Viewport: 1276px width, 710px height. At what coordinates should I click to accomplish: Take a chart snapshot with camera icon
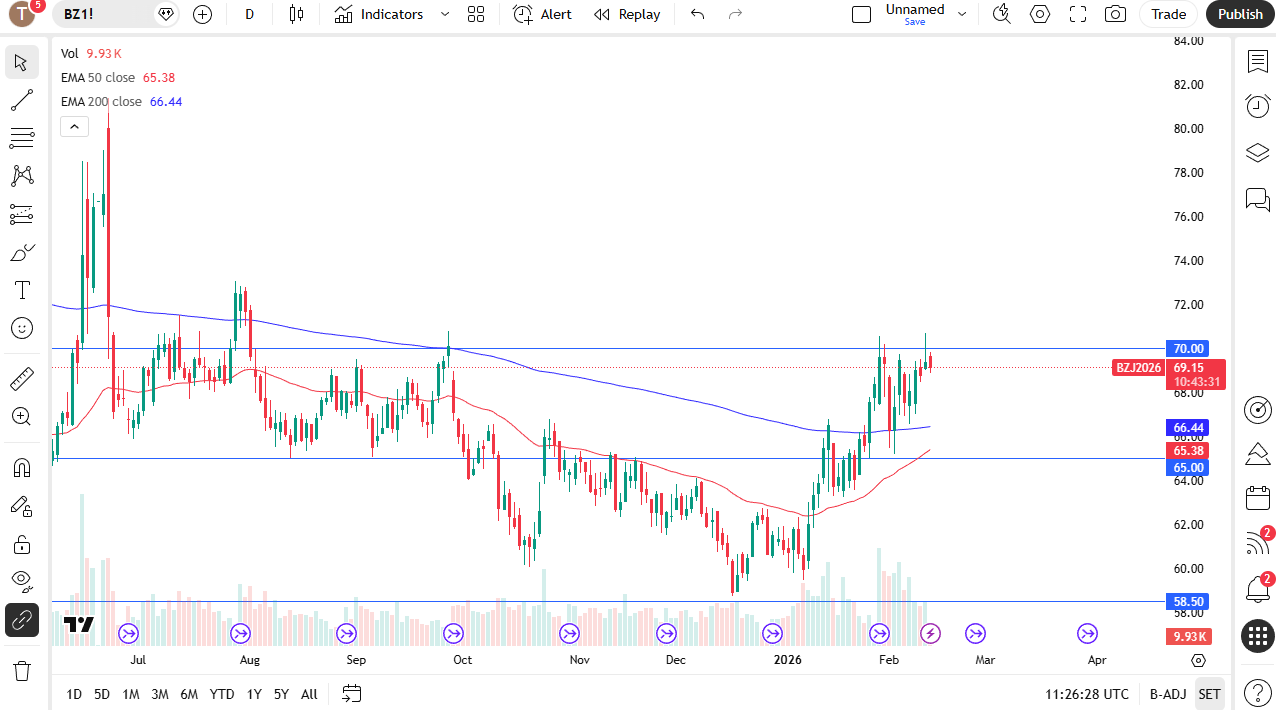coord(1114,14)
